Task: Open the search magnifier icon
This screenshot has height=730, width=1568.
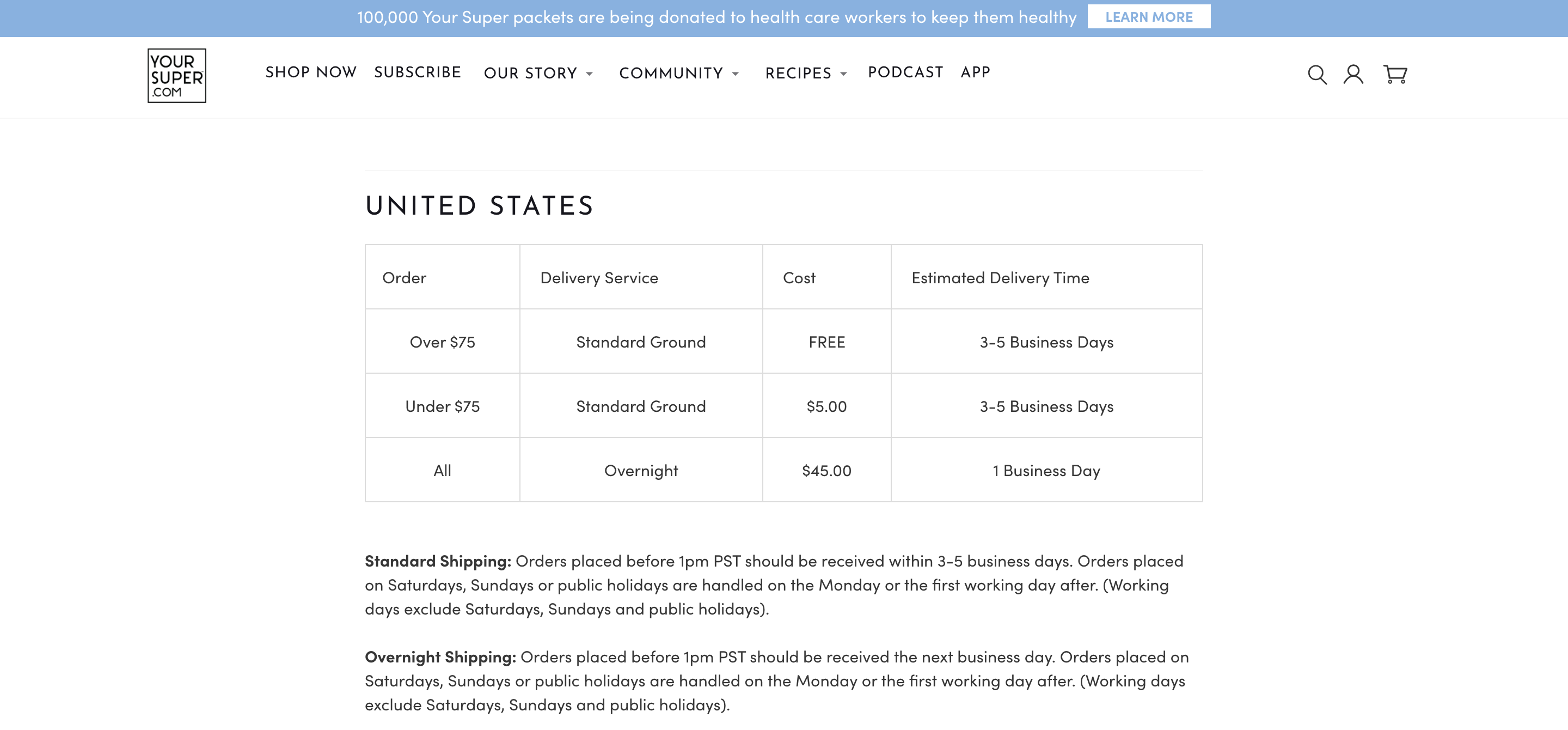Action: point(1317,74)
